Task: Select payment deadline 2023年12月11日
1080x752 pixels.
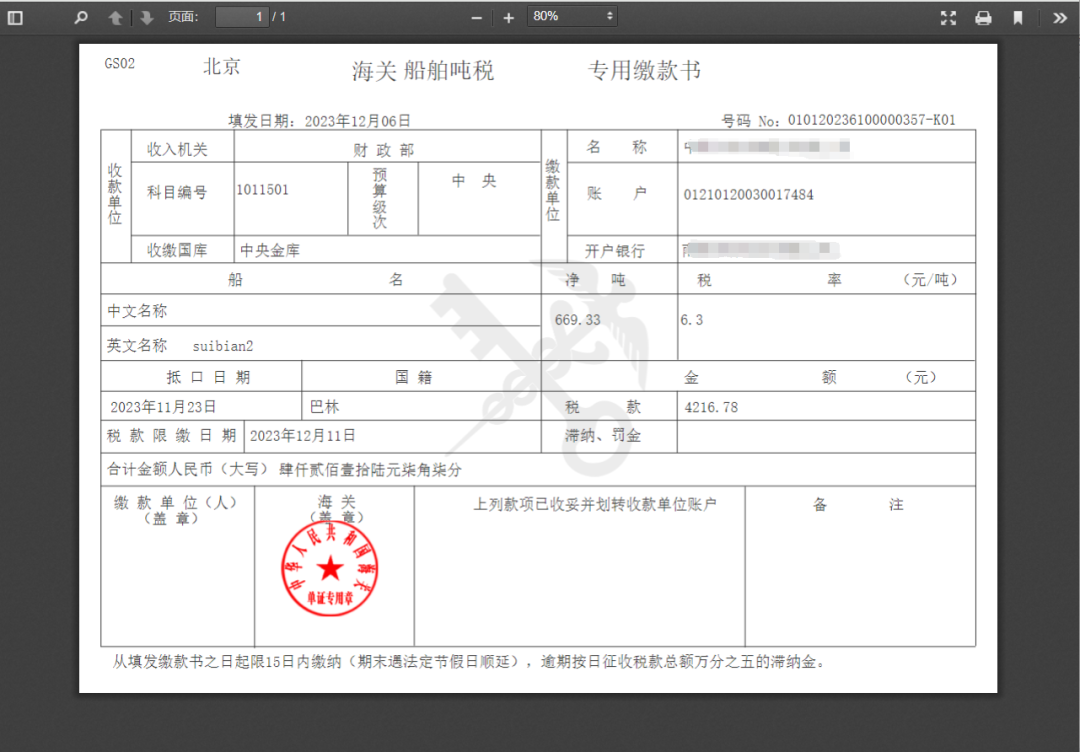Action: (302, 436)
